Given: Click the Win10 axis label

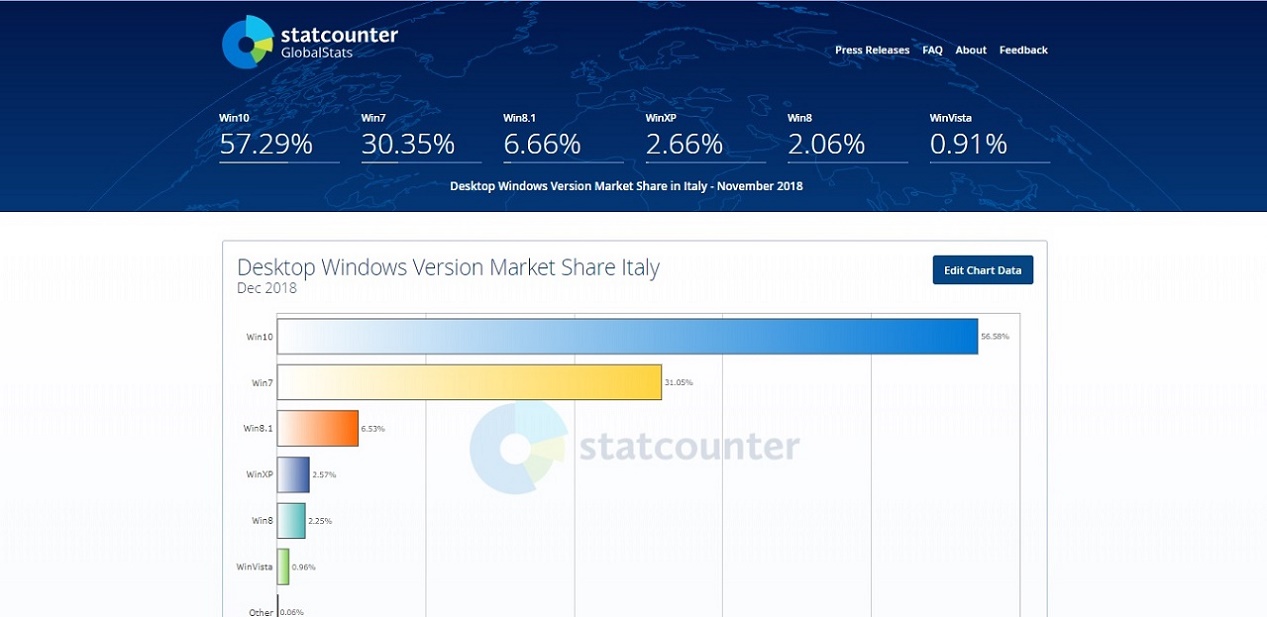Looking at the screenshot, I should pyautogui.click(x=260, y=337).
